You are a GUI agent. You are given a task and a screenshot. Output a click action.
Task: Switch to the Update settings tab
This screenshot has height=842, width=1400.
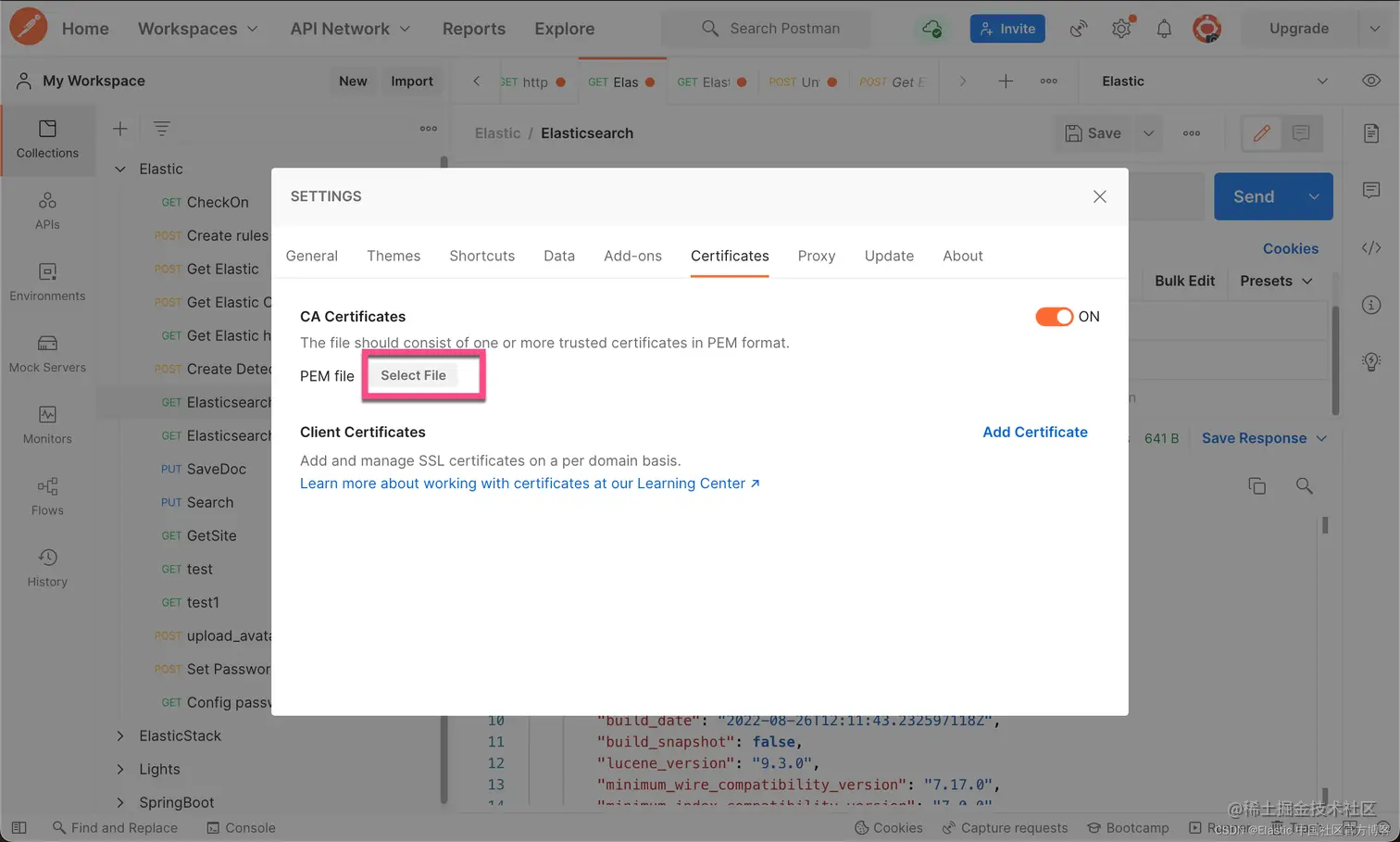889,256
